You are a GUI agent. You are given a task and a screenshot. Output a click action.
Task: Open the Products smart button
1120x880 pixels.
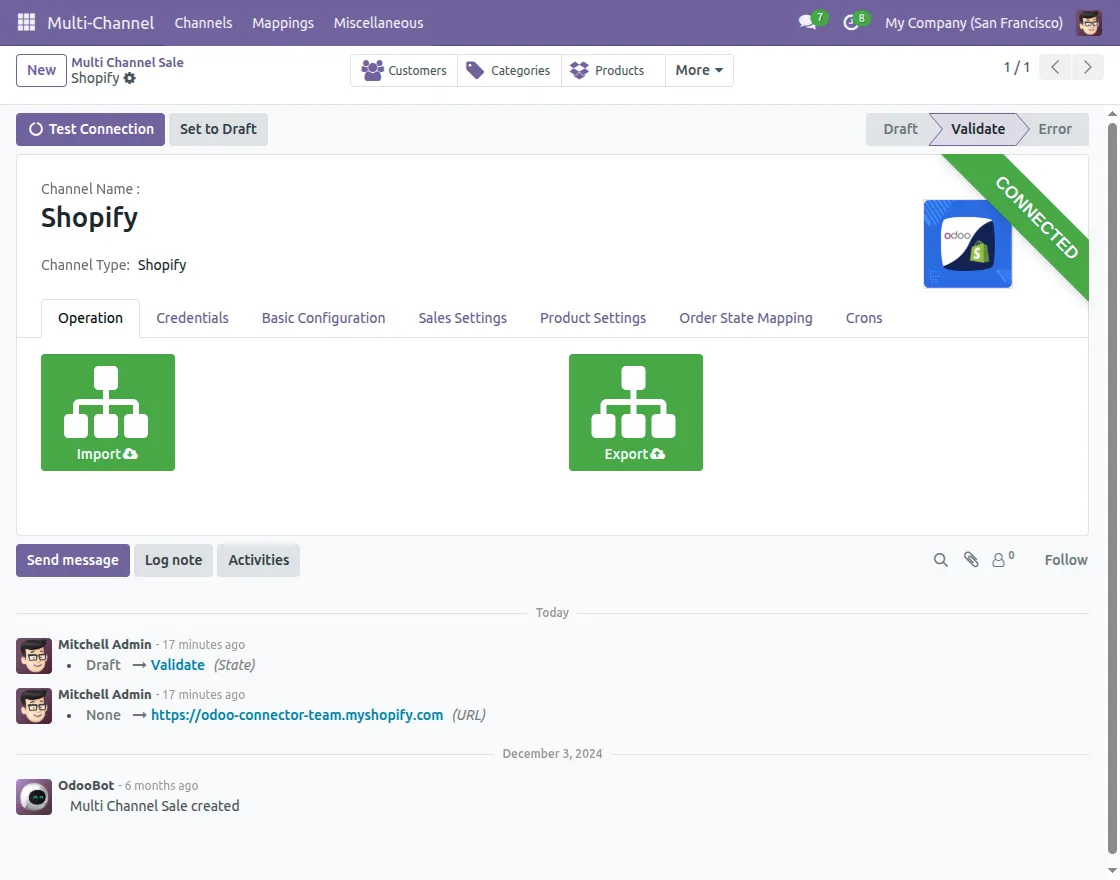[613, 70]
